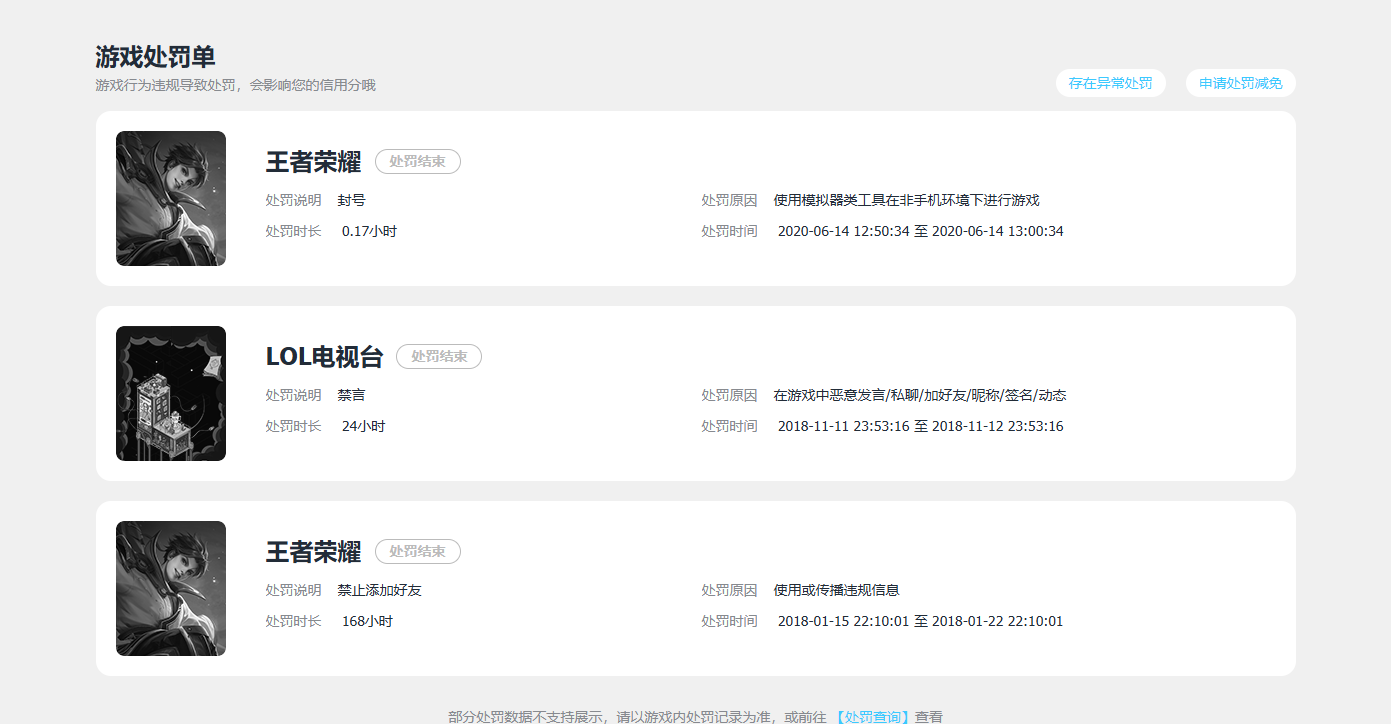Select the time range starting 2020-06-14 12:50:34
Image resolution: width=1391 pixels, height=724 pixels.
coord(921,231)
